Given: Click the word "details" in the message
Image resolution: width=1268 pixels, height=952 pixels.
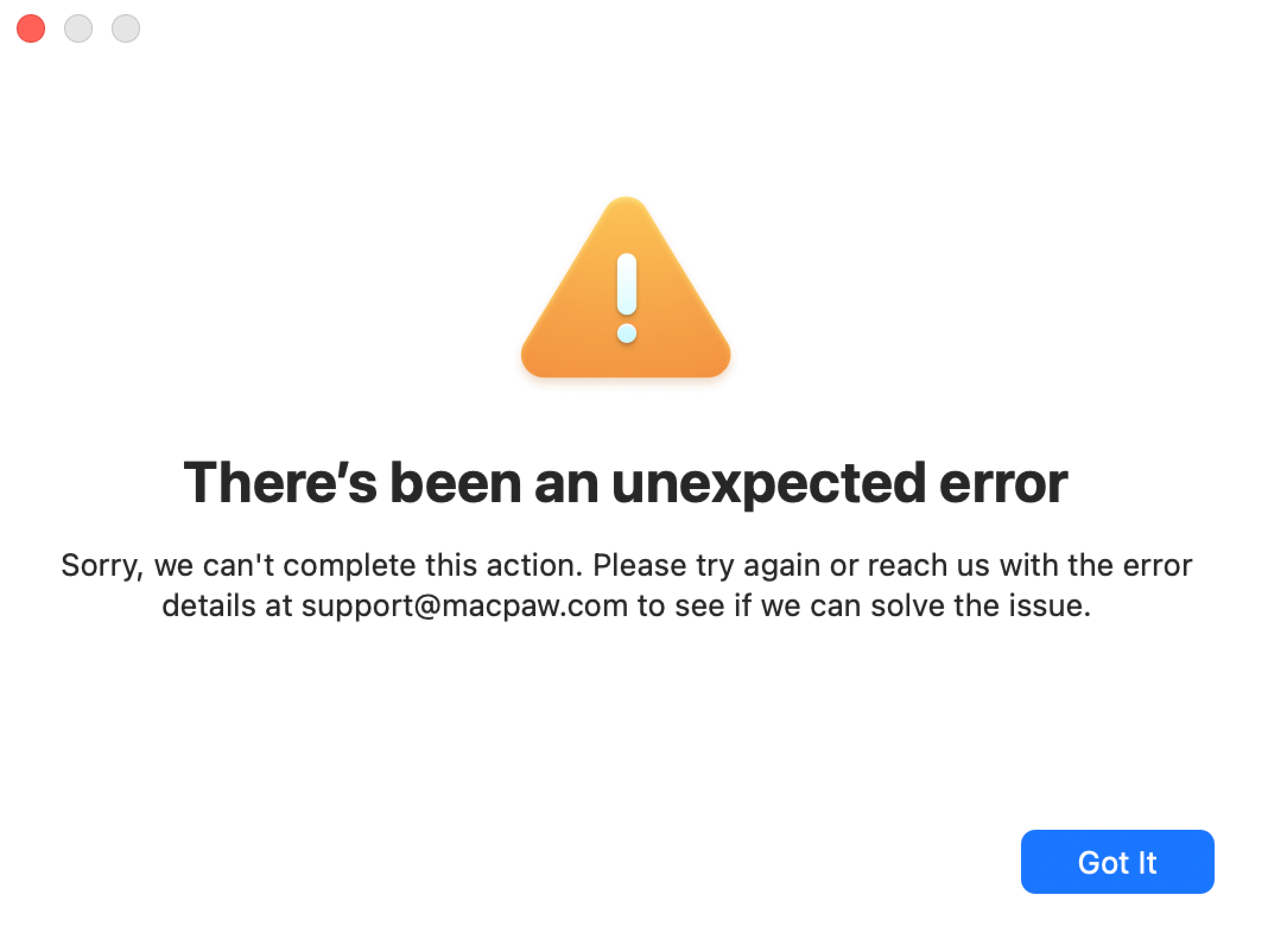Looking at the screenshot, I should tap(209, 606).
